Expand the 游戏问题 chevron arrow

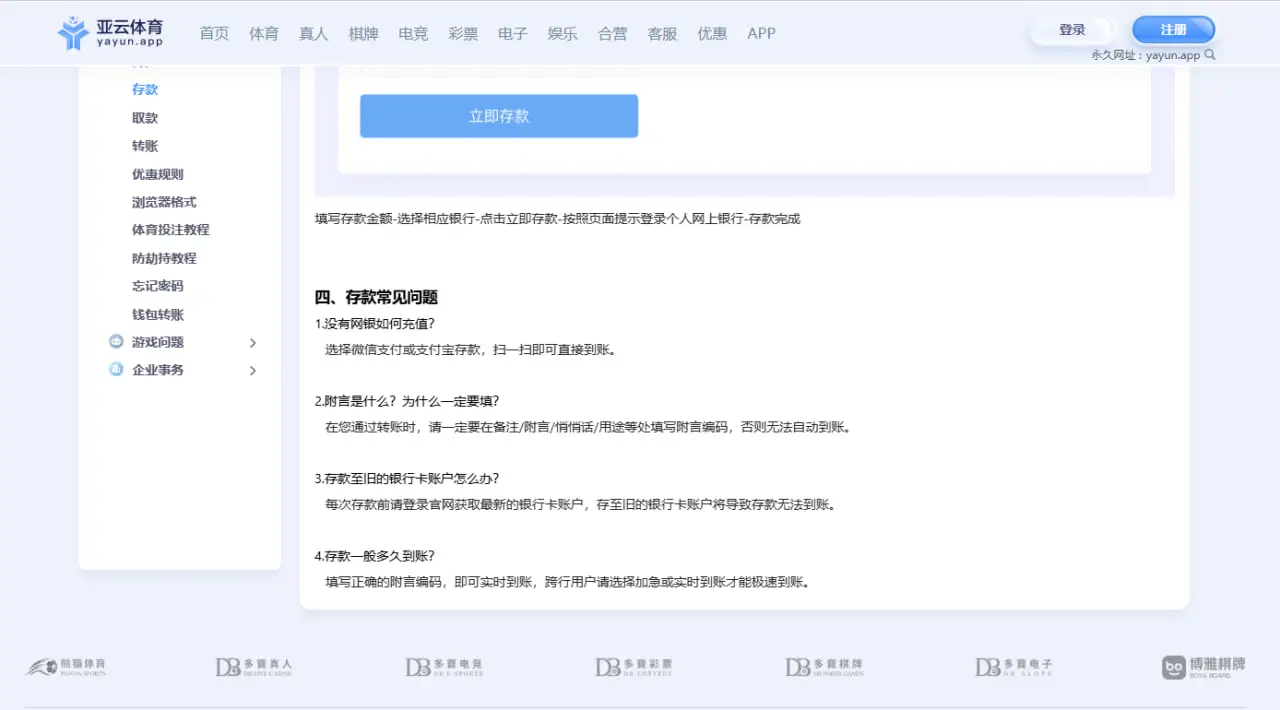point(252,343)
